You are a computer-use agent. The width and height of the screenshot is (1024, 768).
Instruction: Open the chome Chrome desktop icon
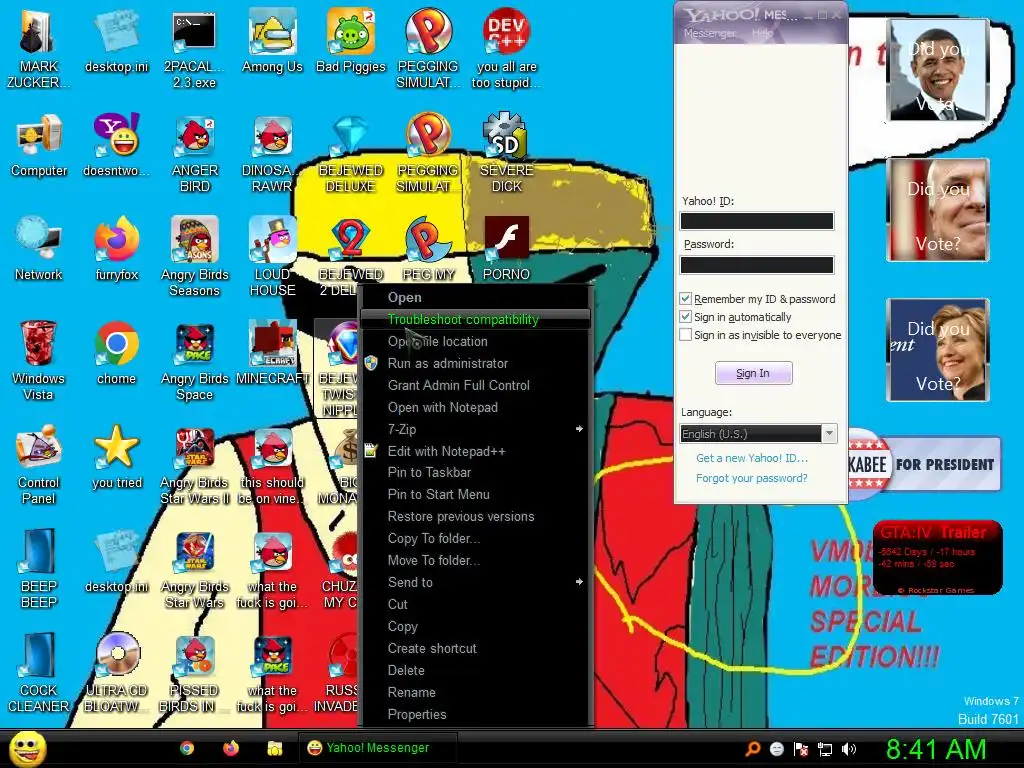pos(117,353)
